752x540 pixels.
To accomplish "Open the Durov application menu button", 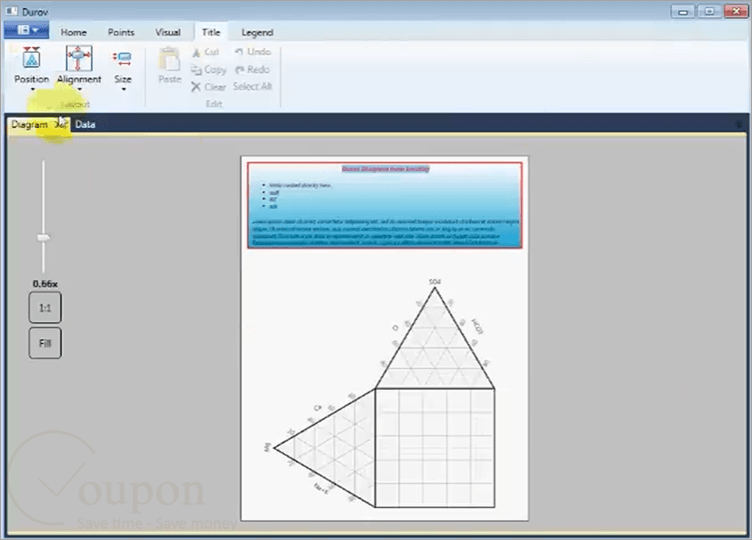I will [x=26, y=30].
